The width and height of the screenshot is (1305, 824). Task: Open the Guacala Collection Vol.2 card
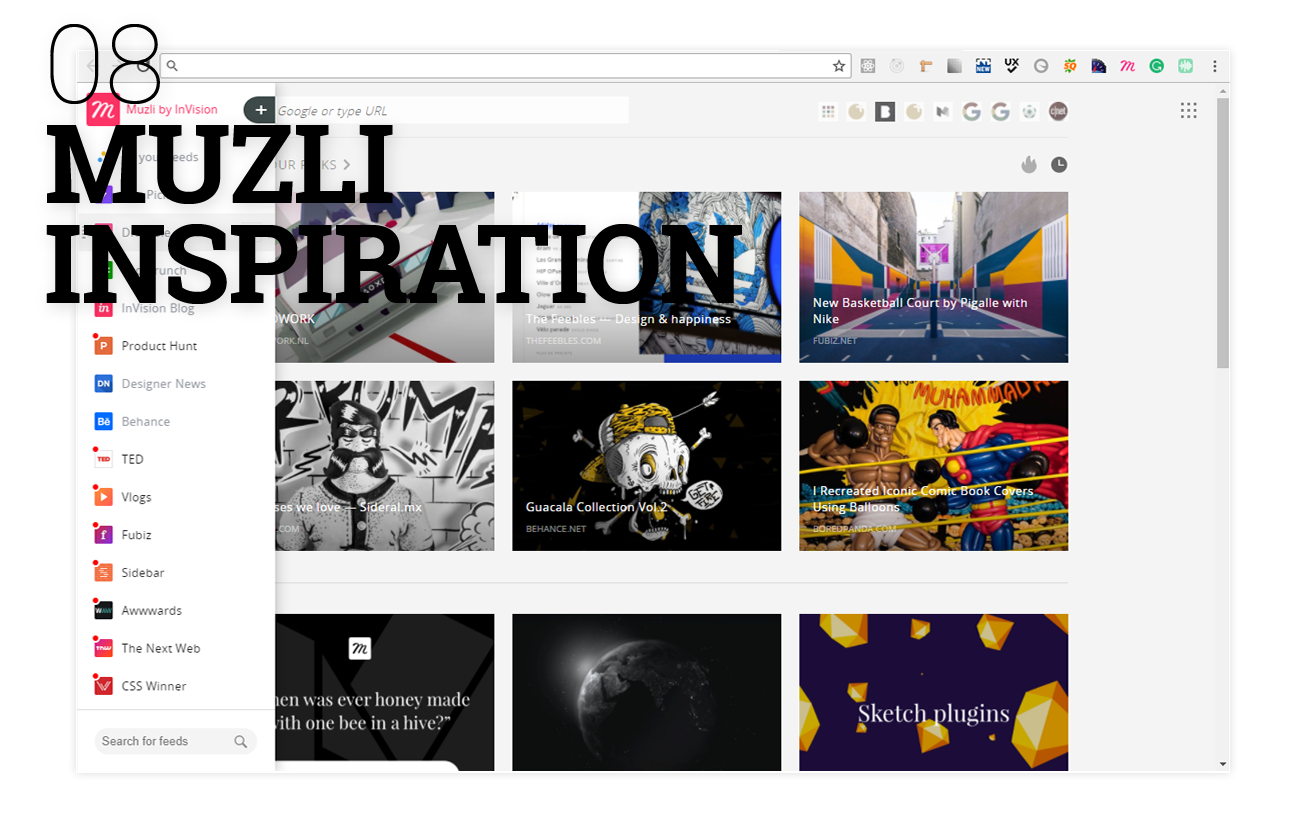click(x=646, y=466)
